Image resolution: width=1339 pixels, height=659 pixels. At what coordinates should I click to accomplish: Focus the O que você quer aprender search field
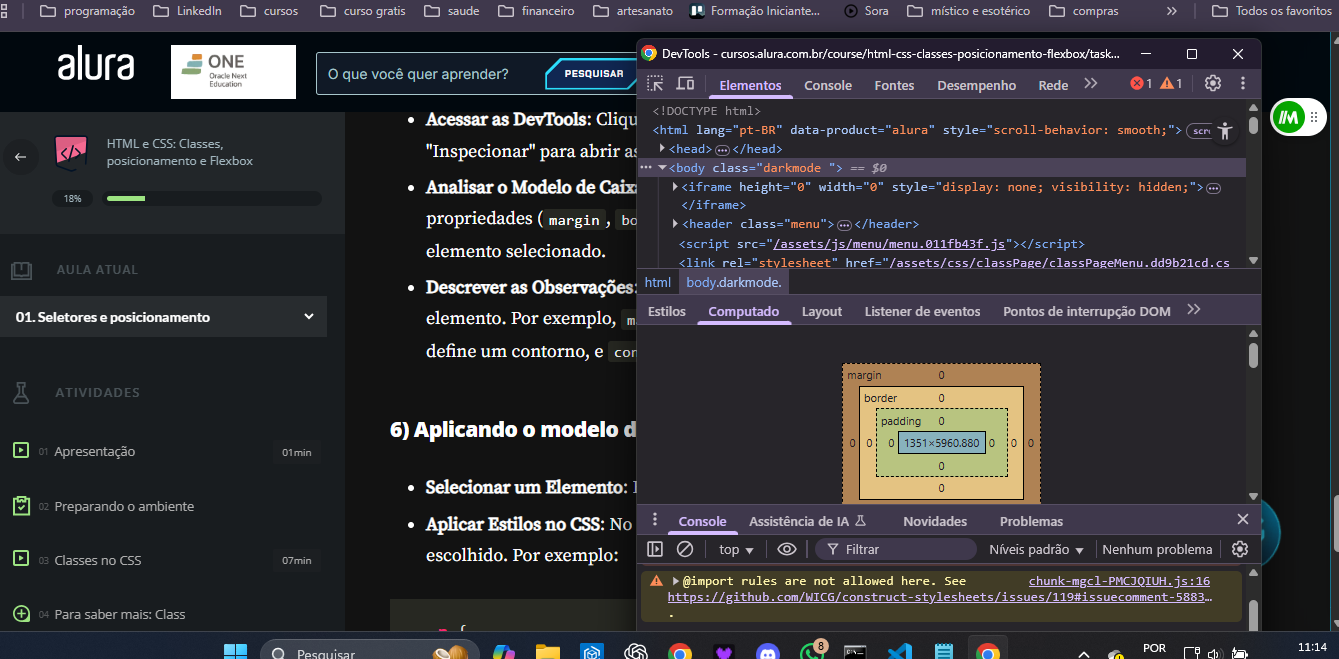431,73
